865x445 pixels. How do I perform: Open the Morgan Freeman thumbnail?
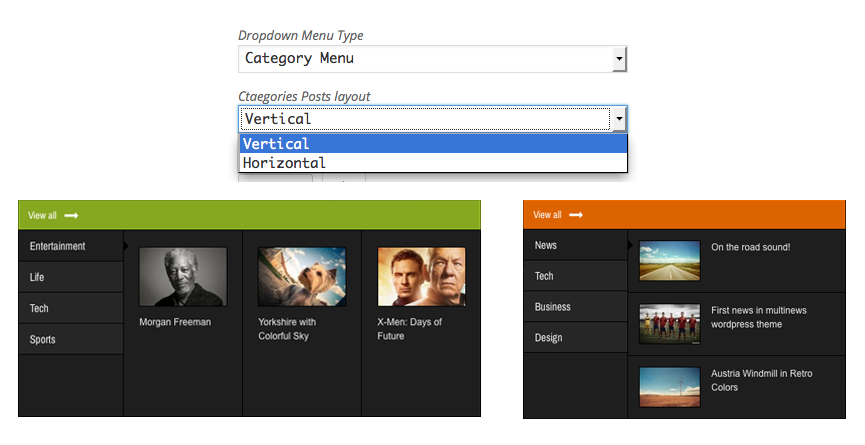(183, 276)
